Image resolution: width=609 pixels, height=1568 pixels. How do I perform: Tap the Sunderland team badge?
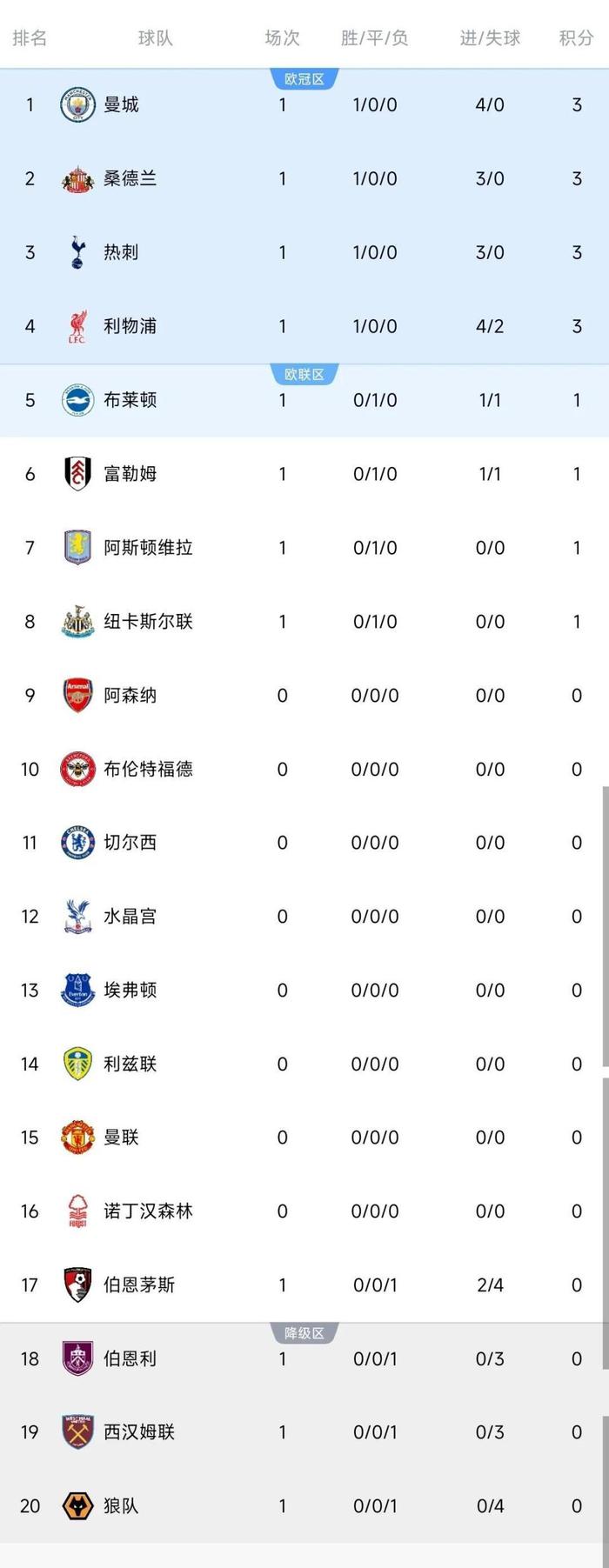(77, 179)
